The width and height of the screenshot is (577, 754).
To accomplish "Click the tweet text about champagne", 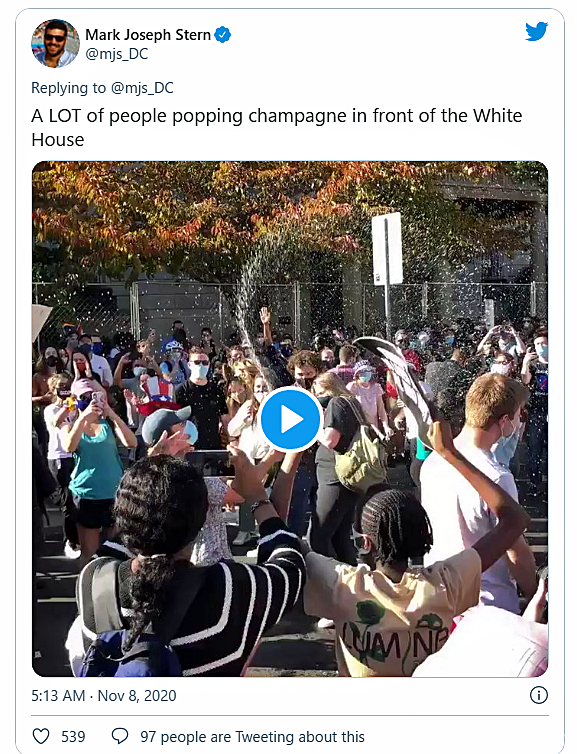I will pos(276,127).
